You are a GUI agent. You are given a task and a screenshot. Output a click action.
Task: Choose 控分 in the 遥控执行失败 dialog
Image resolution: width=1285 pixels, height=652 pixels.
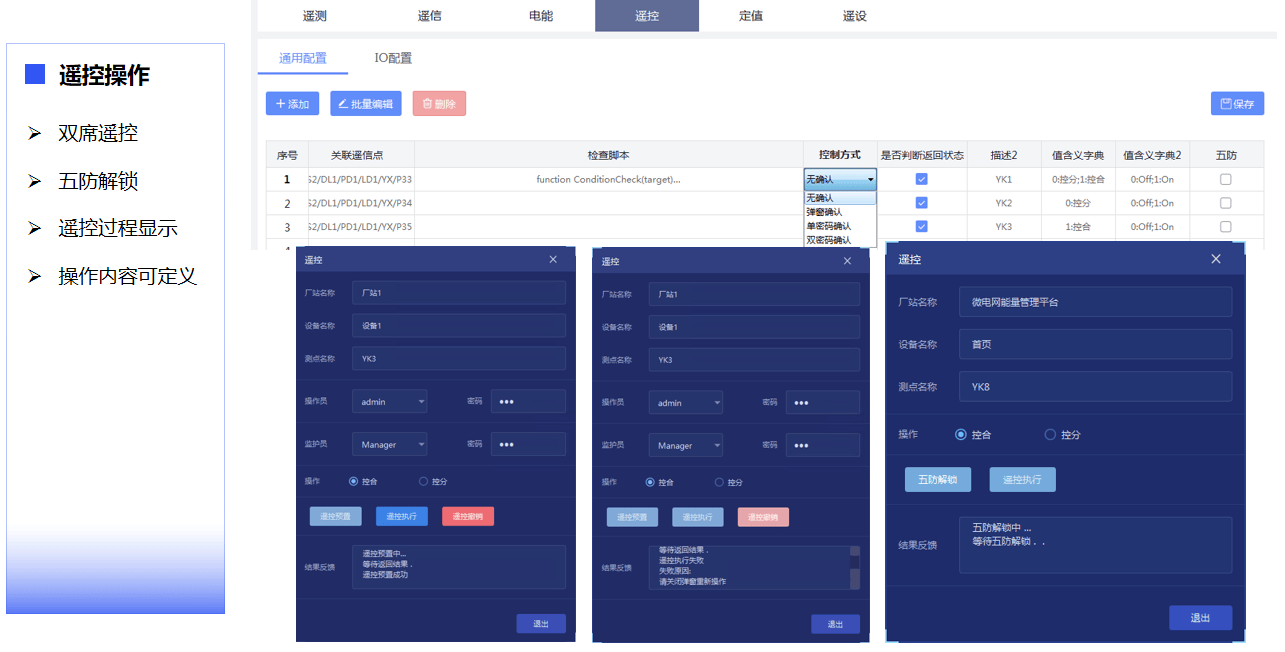pos(719,482)
